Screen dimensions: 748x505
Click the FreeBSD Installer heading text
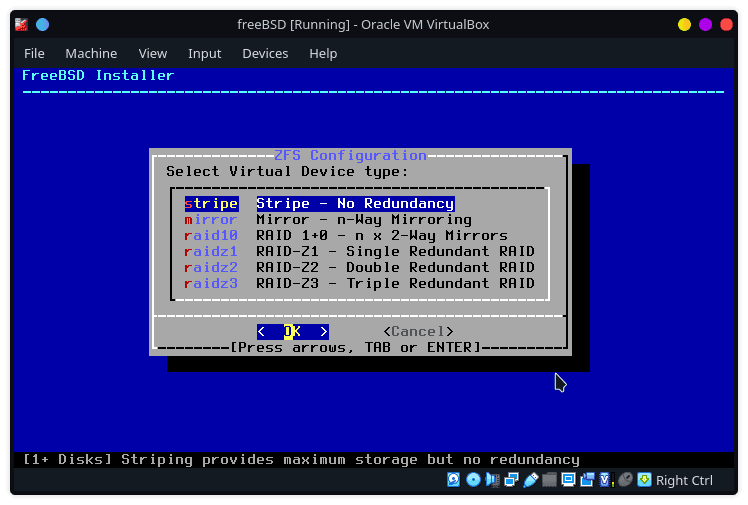pyautogui.click(x=98, y=75)
